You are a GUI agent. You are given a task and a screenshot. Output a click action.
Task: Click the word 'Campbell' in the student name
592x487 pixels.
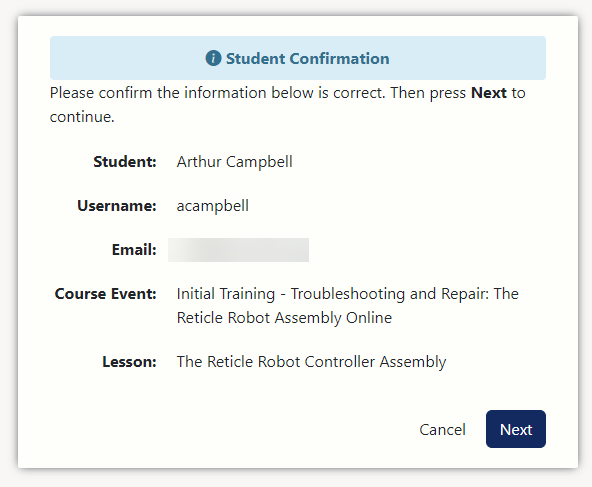(259, 162)
